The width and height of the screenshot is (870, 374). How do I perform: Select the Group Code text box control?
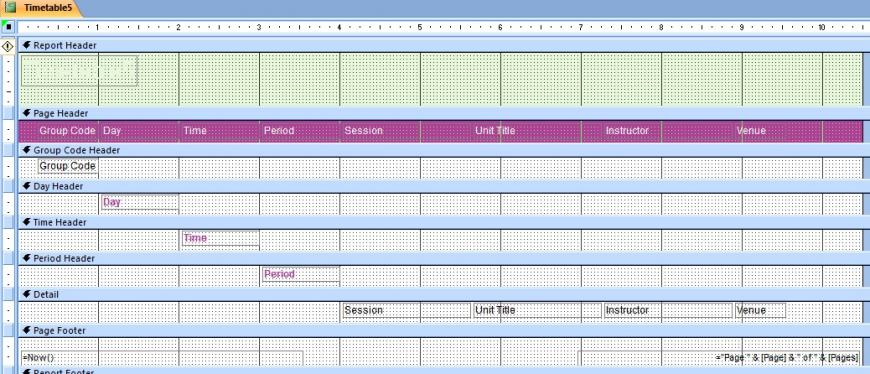click(68, 166)
